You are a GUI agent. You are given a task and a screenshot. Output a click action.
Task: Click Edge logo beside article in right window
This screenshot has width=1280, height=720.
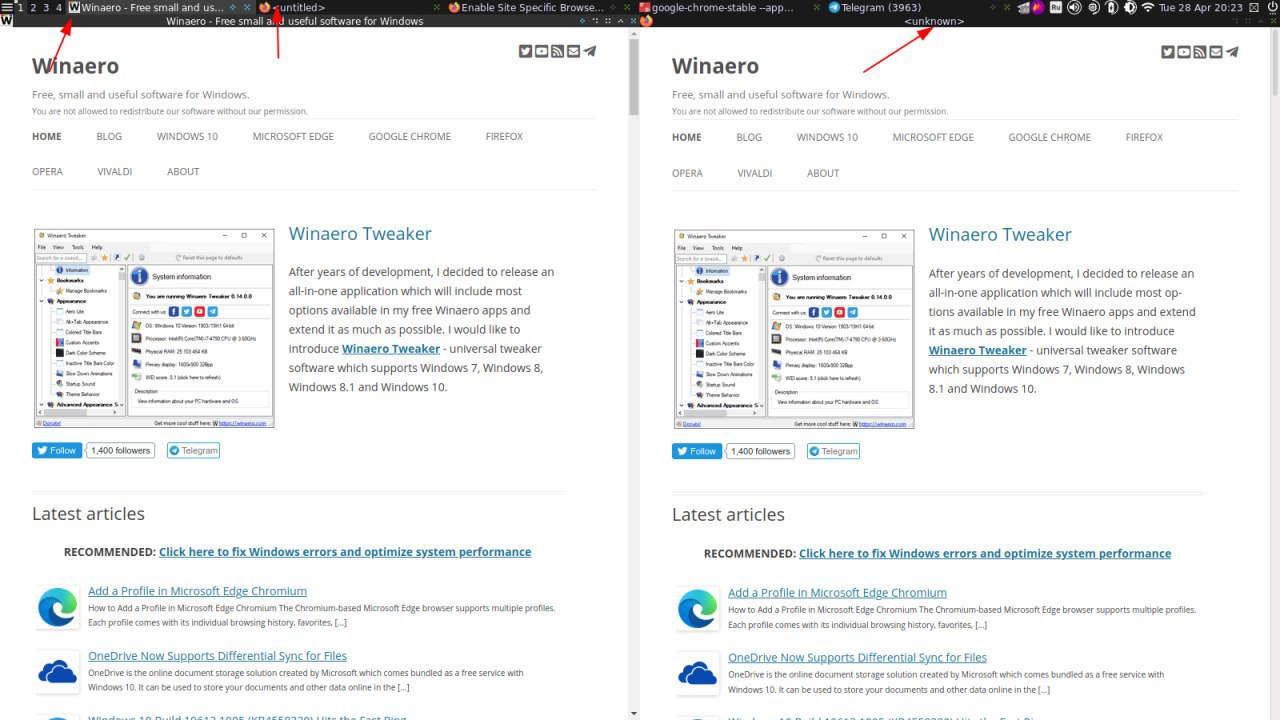click(x=697, y=608)
